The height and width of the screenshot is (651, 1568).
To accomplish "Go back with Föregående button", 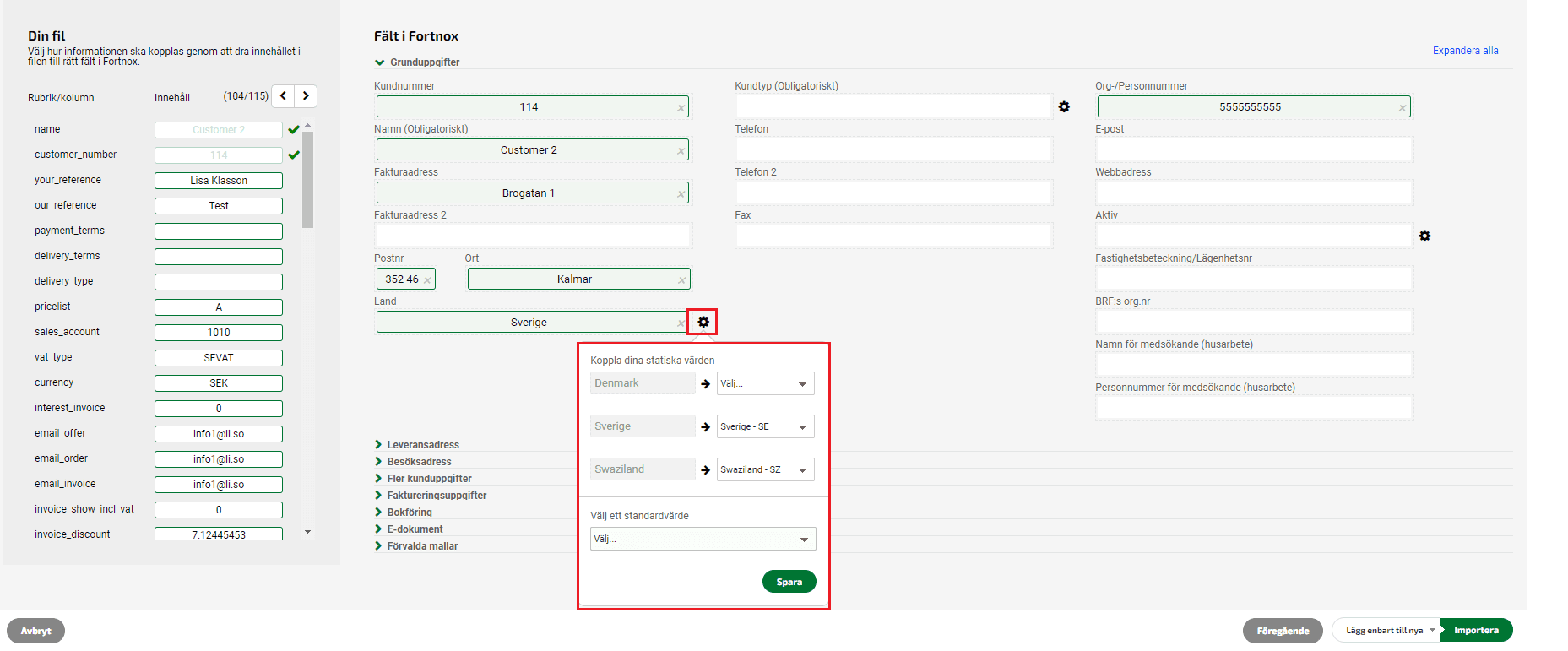I will click(x=1283, y=631).
